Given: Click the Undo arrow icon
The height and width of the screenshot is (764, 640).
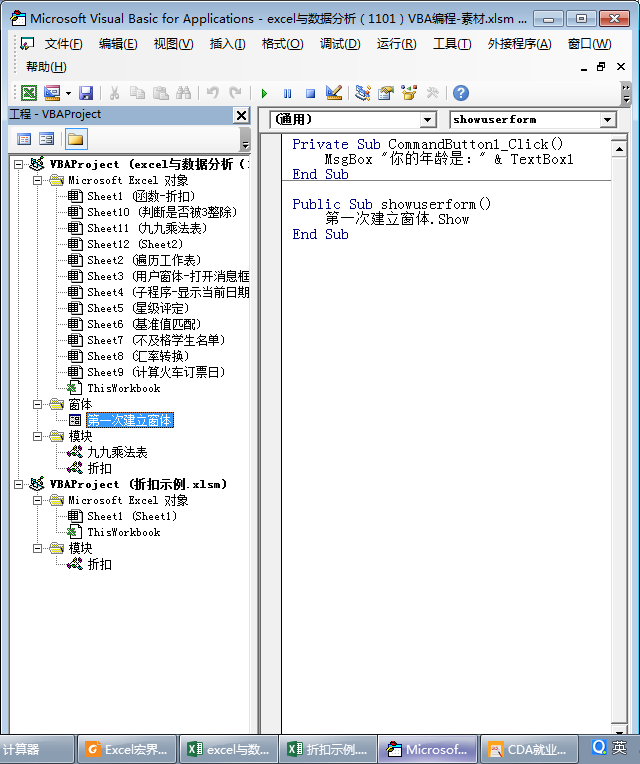Looking at the screenshot, I should [213, 93].
